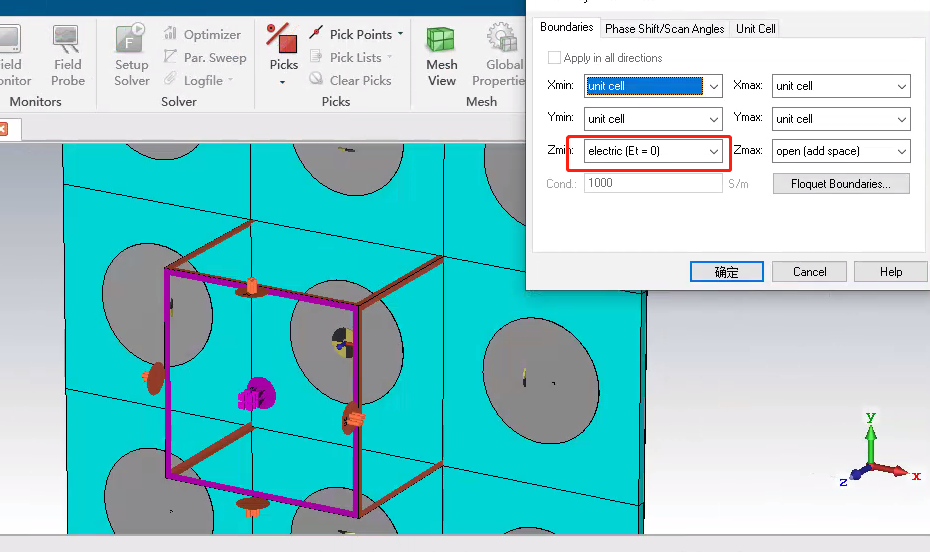Viewport: 930px width, 552px height.
Task: Click Clear Picks
Action: [350, 80]
